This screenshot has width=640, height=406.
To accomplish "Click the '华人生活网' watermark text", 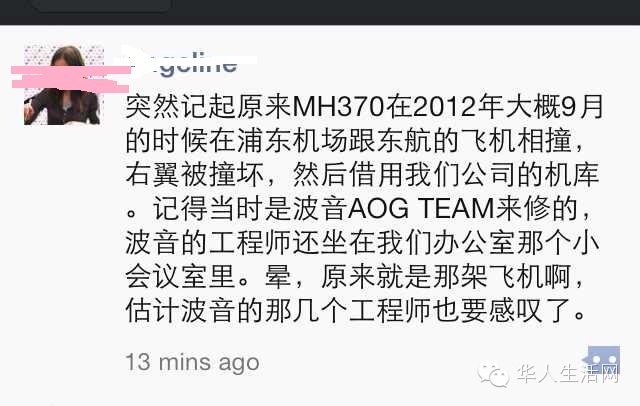I will point(568,373).
